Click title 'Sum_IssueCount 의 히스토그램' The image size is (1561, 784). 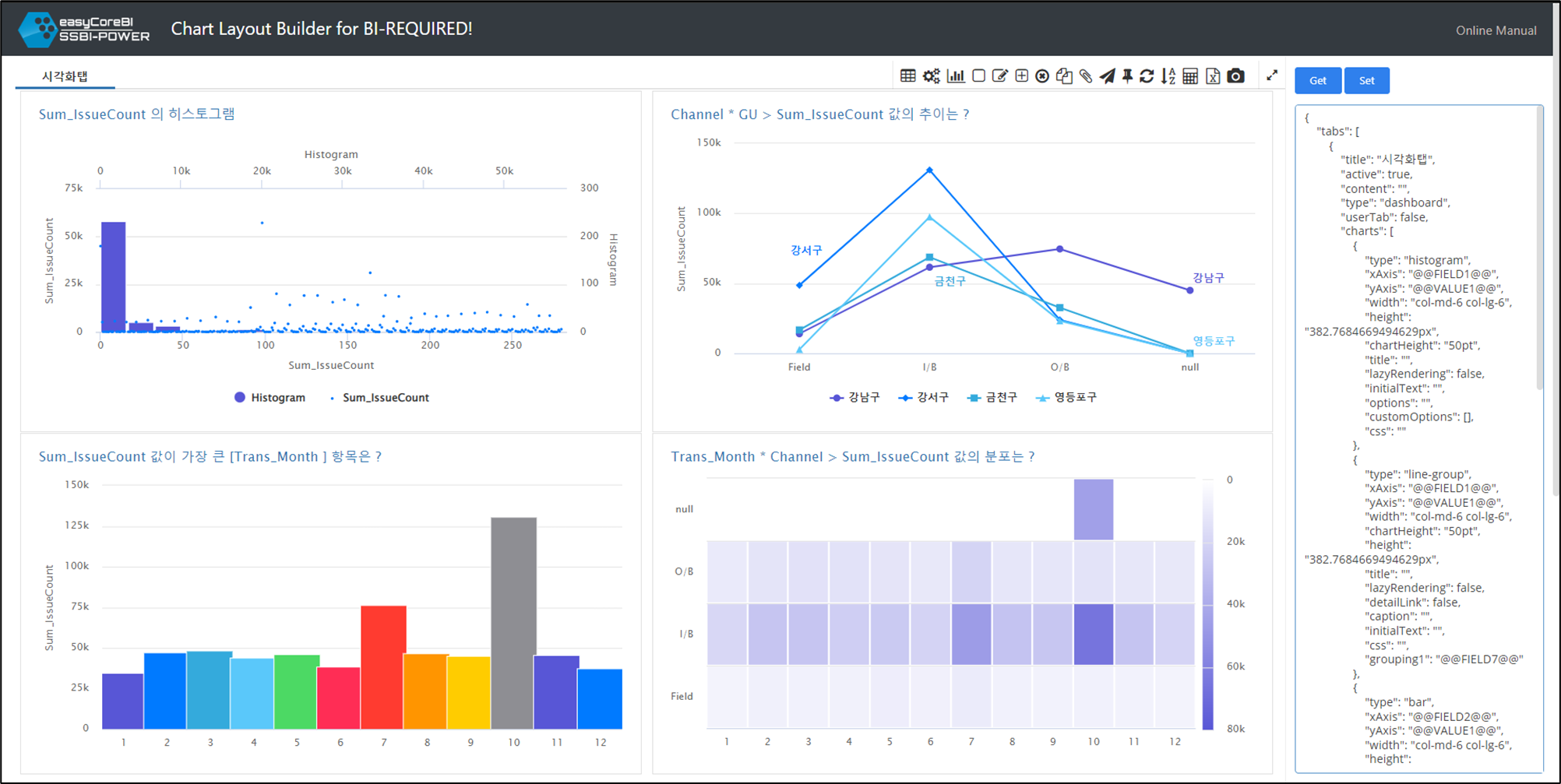pyautogui.click(x=136, y=114)
